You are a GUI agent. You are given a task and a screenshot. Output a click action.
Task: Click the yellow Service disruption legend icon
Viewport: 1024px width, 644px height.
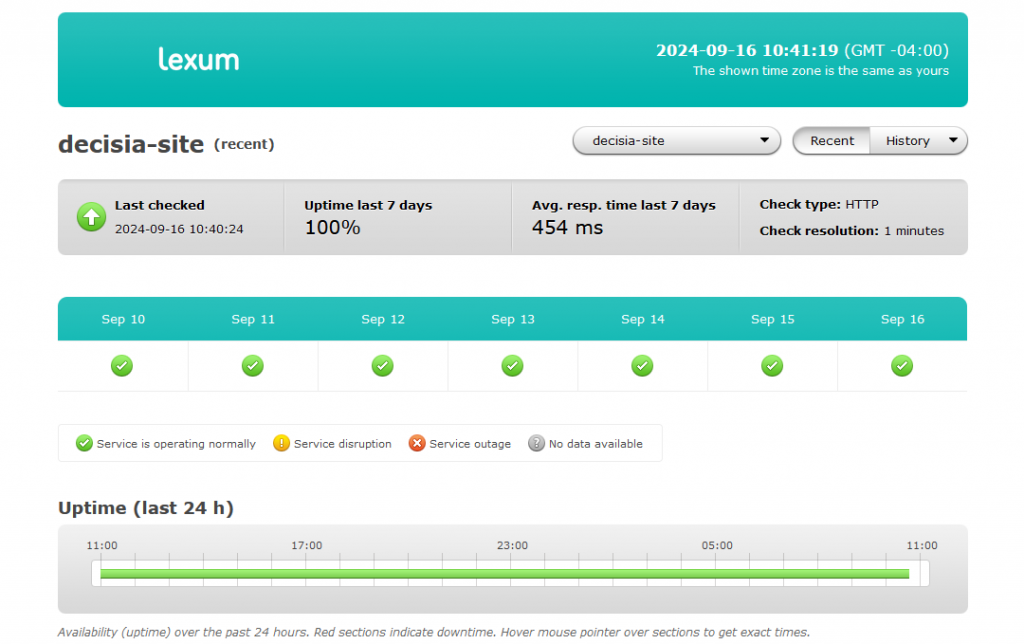281,444
